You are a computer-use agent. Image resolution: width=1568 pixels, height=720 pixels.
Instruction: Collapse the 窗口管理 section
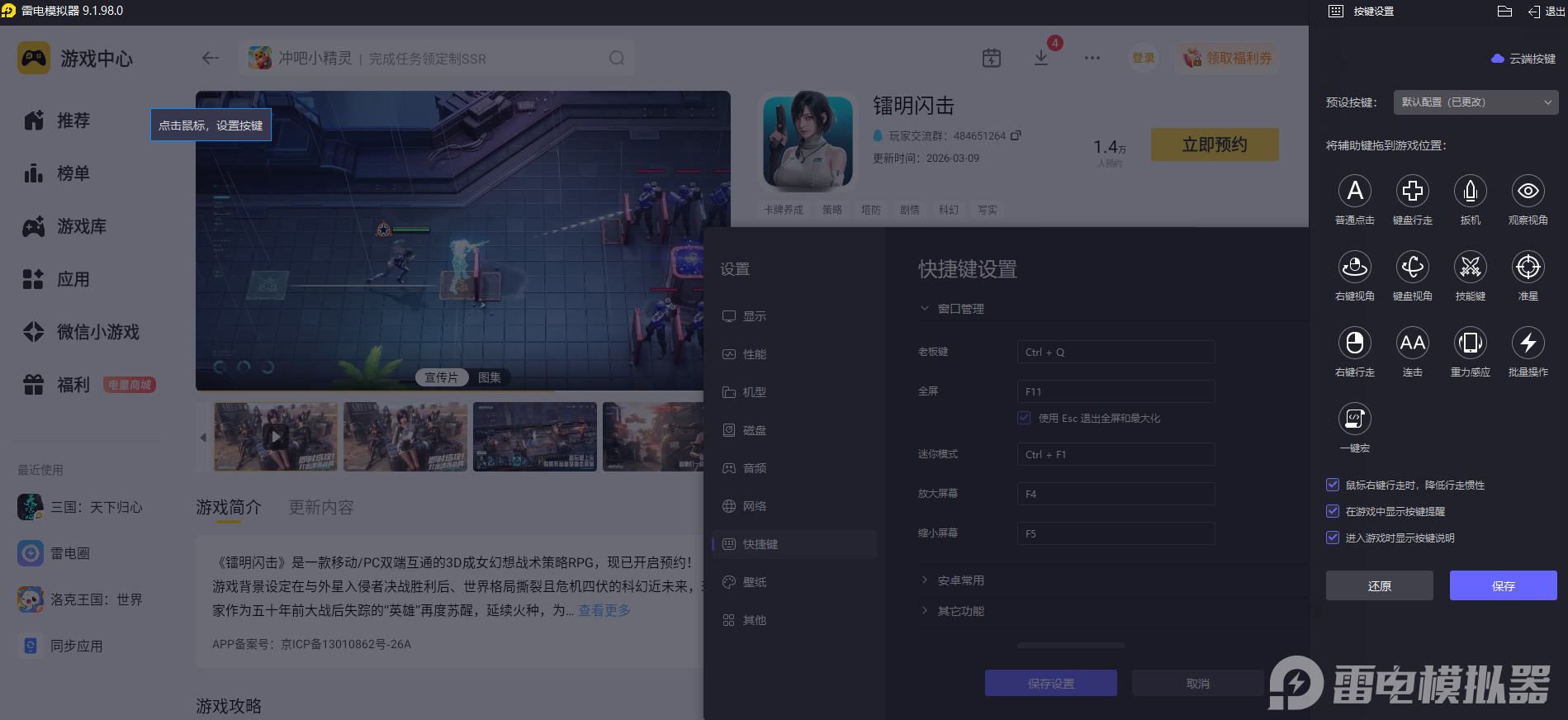point(952,309)
